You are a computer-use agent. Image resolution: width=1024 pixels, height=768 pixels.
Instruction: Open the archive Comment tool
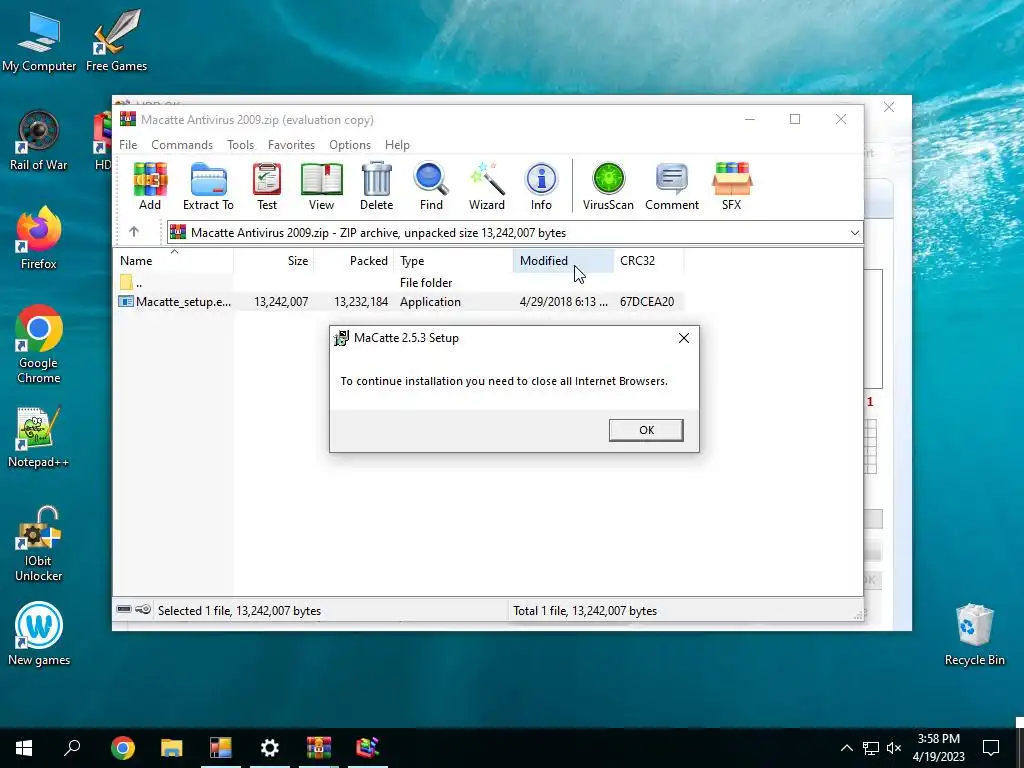[672, 186]
